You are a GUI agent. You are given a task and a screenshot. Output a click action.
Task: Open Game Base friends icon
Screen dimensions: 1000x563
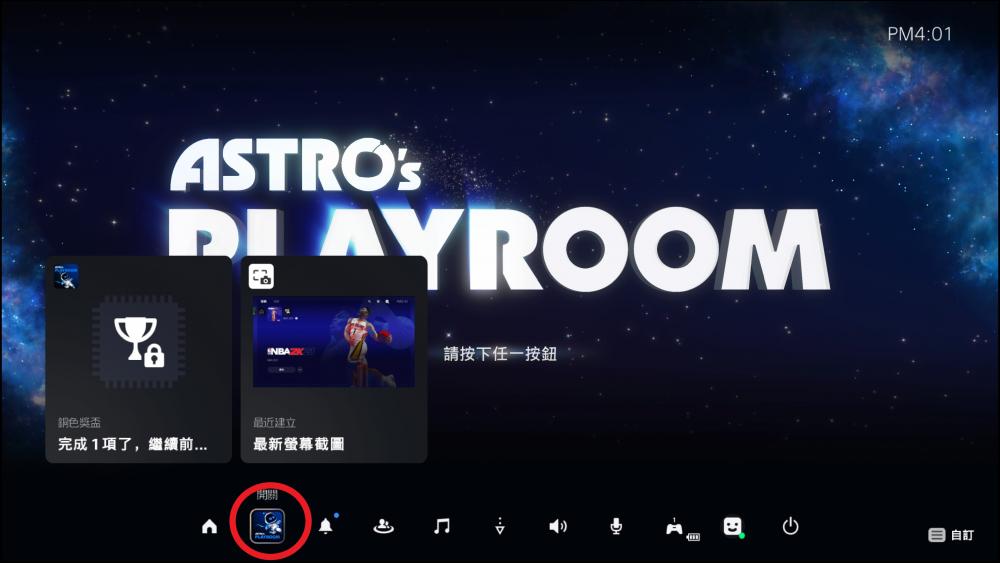click(383, 526)
